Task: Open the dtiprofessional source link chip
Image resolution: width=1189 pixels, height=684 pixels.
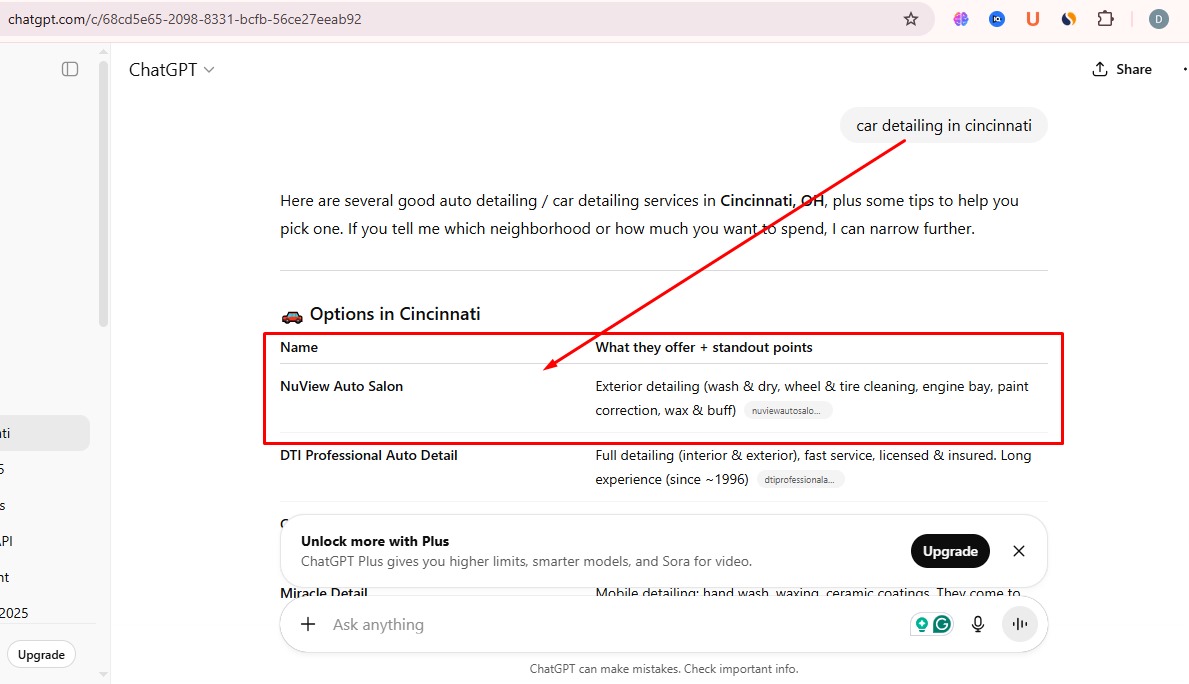Action: point(800,480)
